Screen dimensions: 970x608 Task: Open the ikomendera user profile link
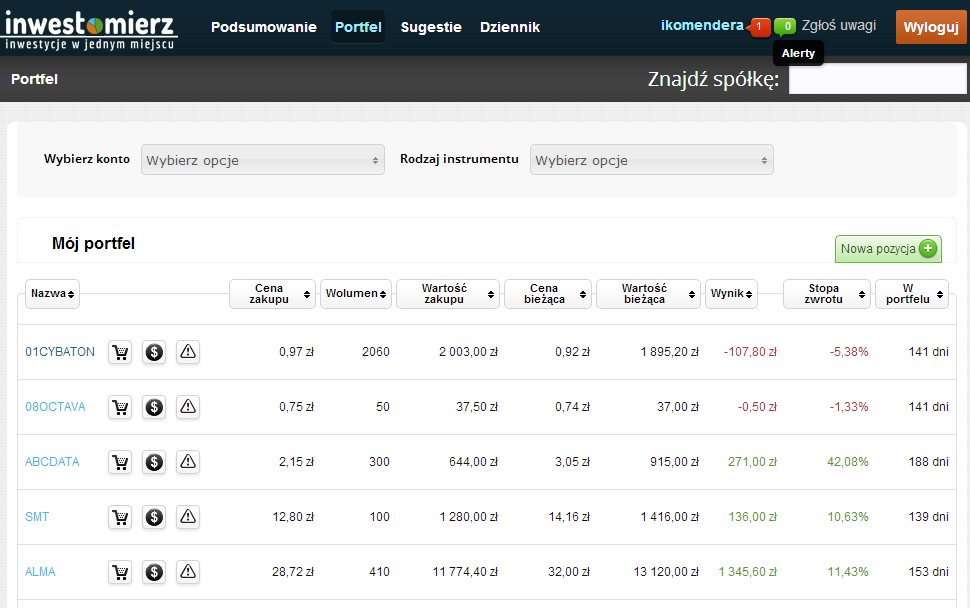pos(702,25)
